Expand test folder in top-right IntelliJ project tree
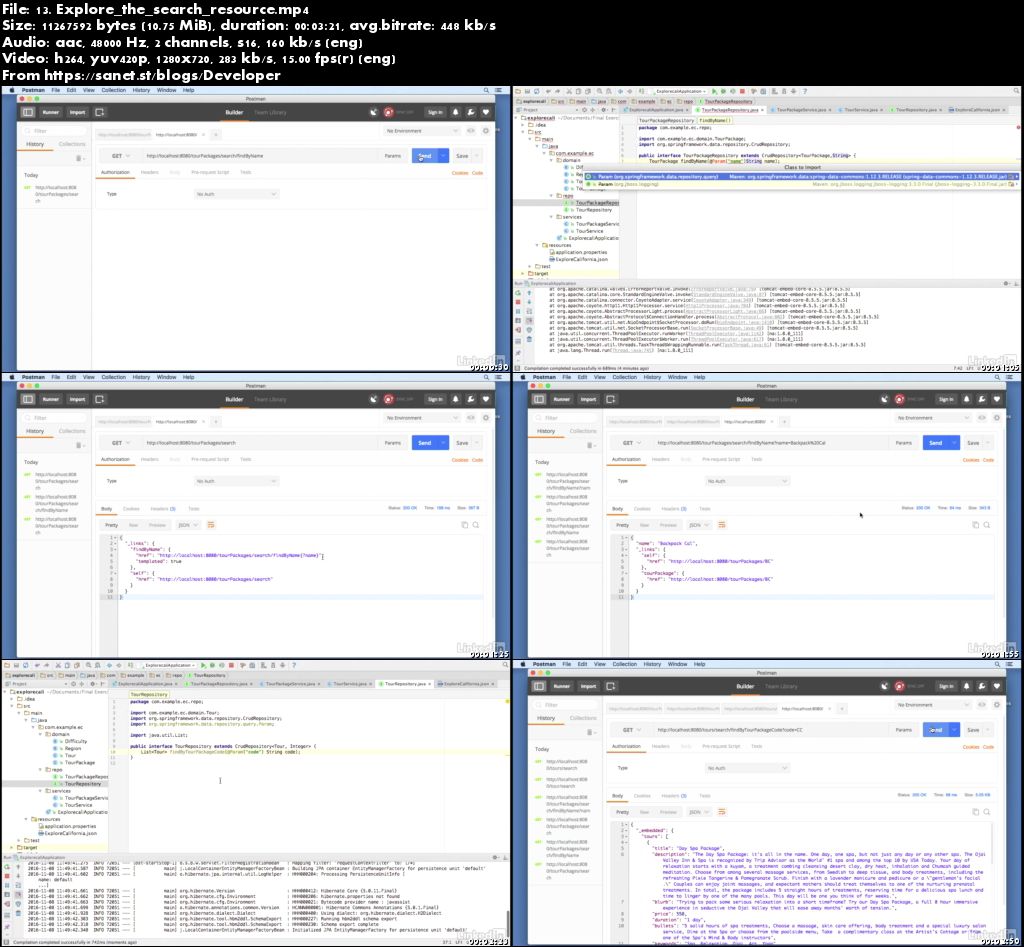Viewport: 1024px width, 947px height. (531, 266)
